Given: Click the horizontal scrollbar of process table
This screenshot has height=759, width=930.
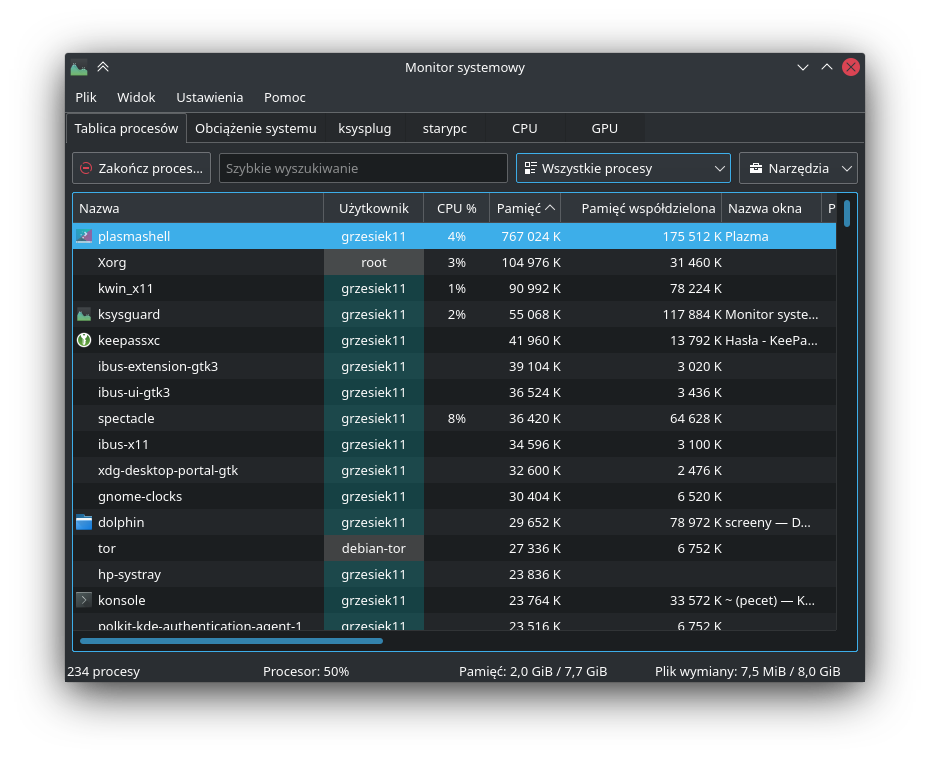Looking at the screenshot, I should [231, 641].
